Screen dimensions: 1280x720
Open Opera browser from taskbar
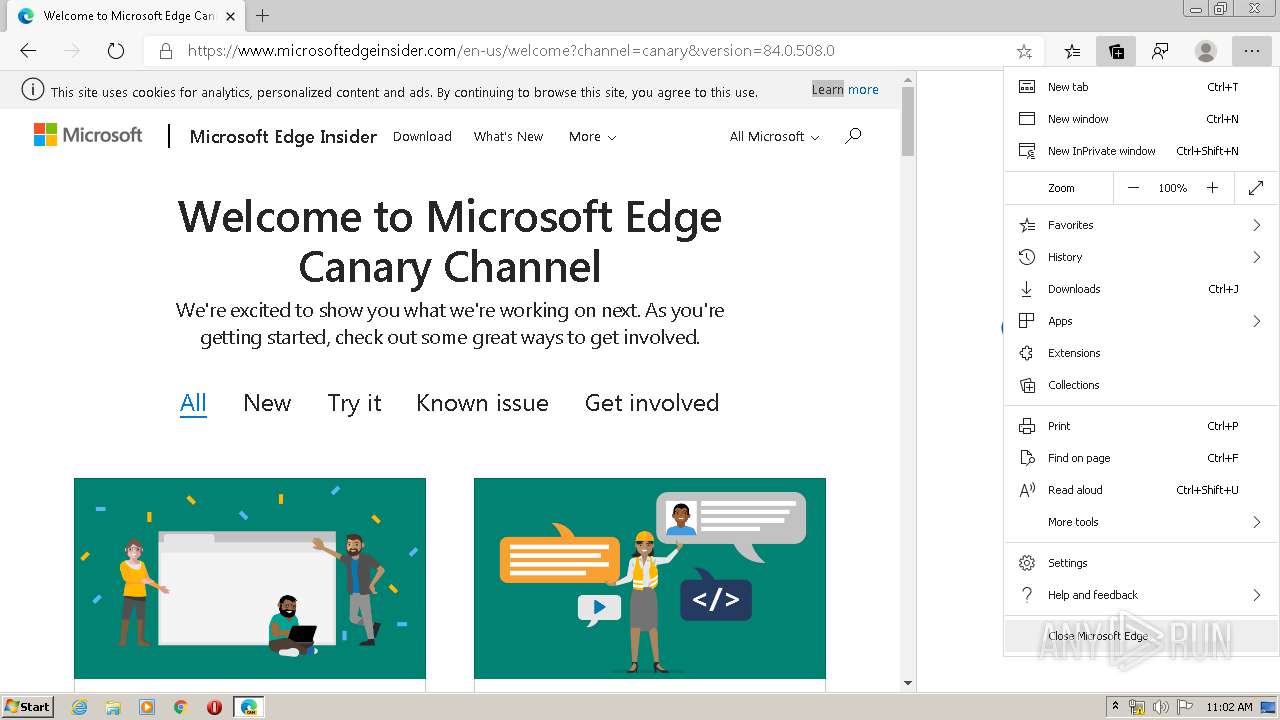214,707
